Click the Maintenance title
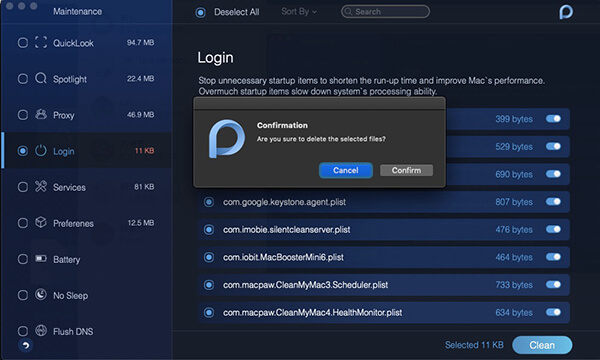This screenshot has width=600, height=360. tap(77, 11)
